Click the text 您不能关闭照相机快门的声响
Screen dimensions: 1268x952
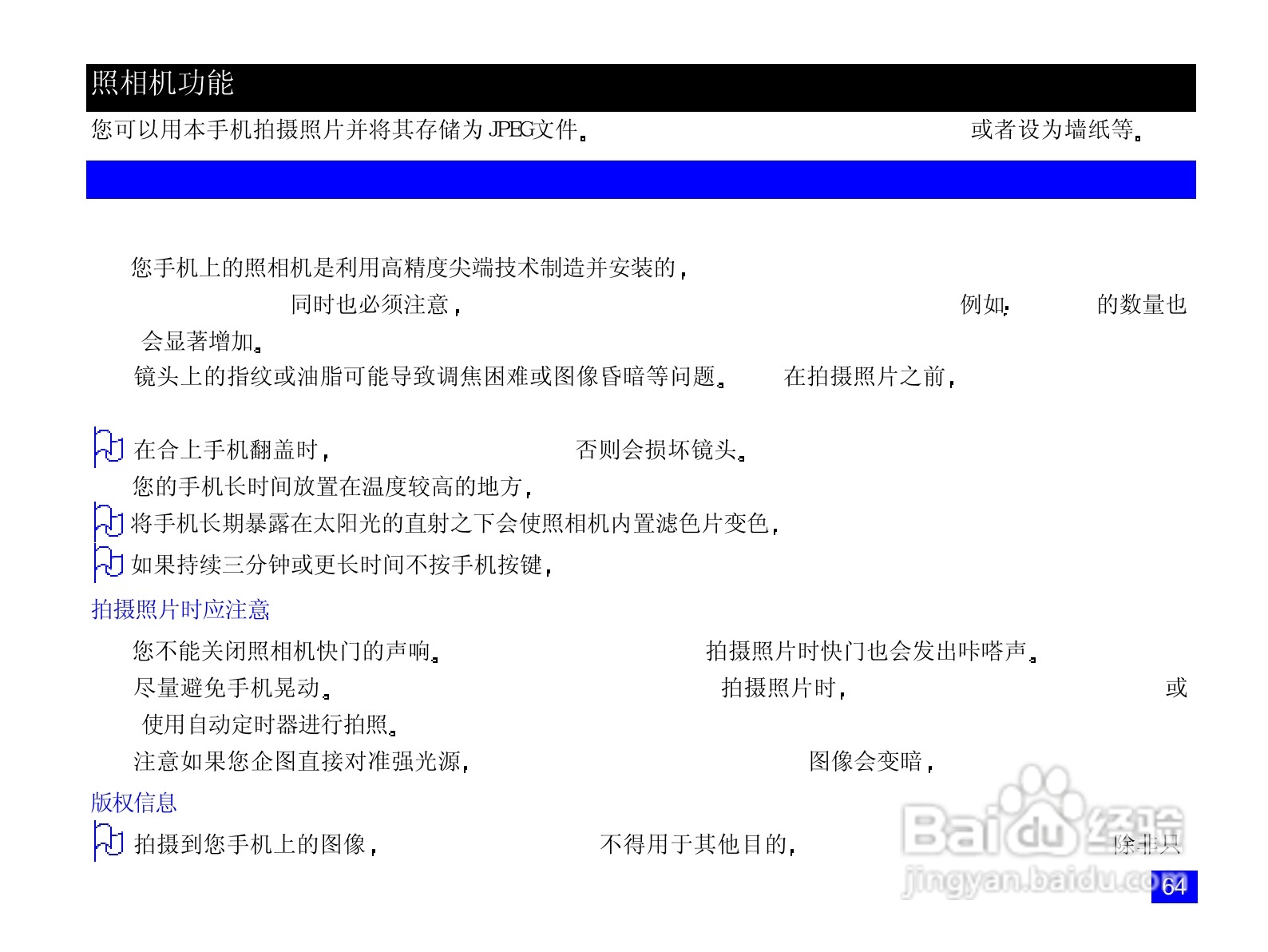[285, 651]
